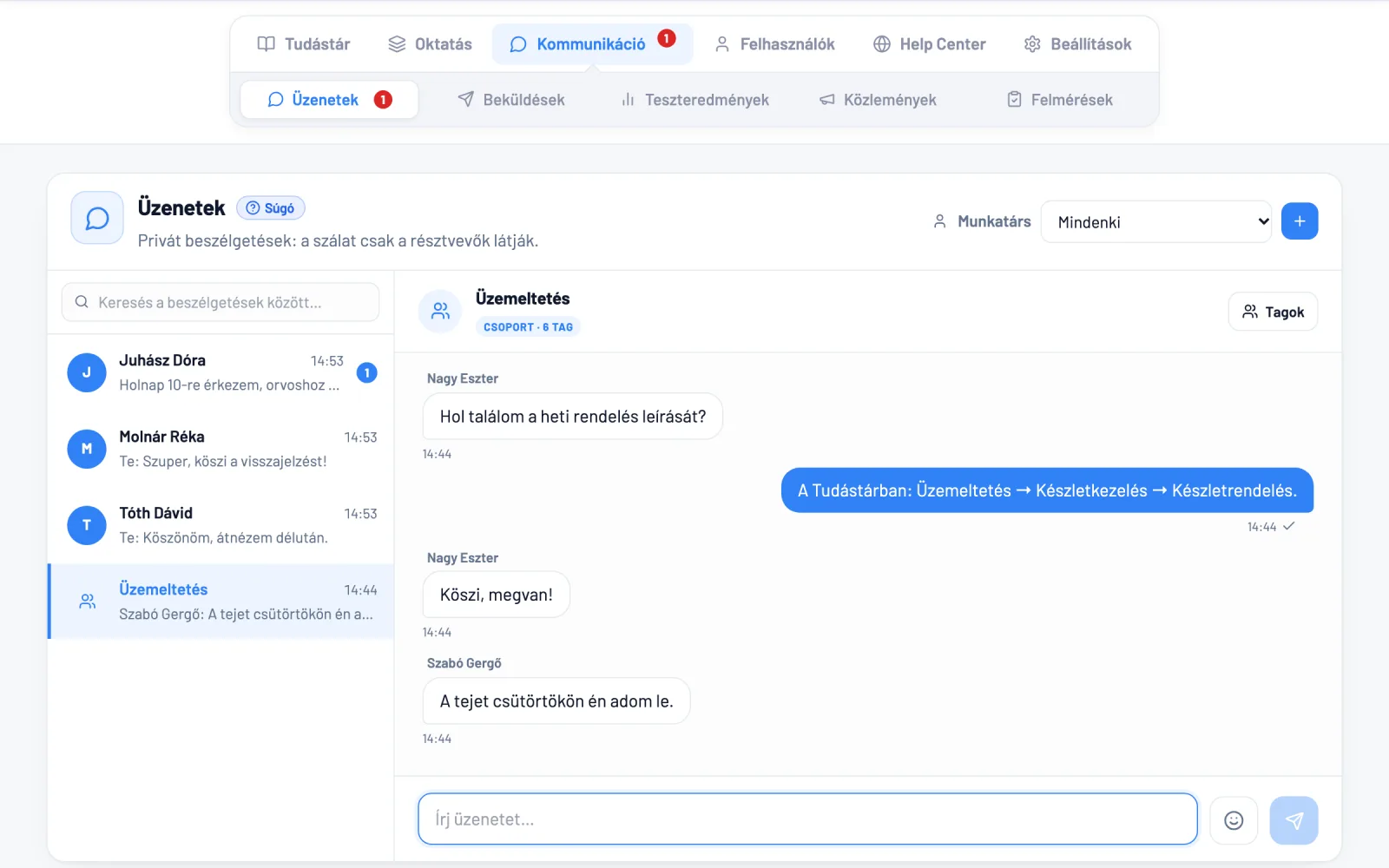Show group members with Tagok button
1389x868 pixels.
click(1273, 312)
